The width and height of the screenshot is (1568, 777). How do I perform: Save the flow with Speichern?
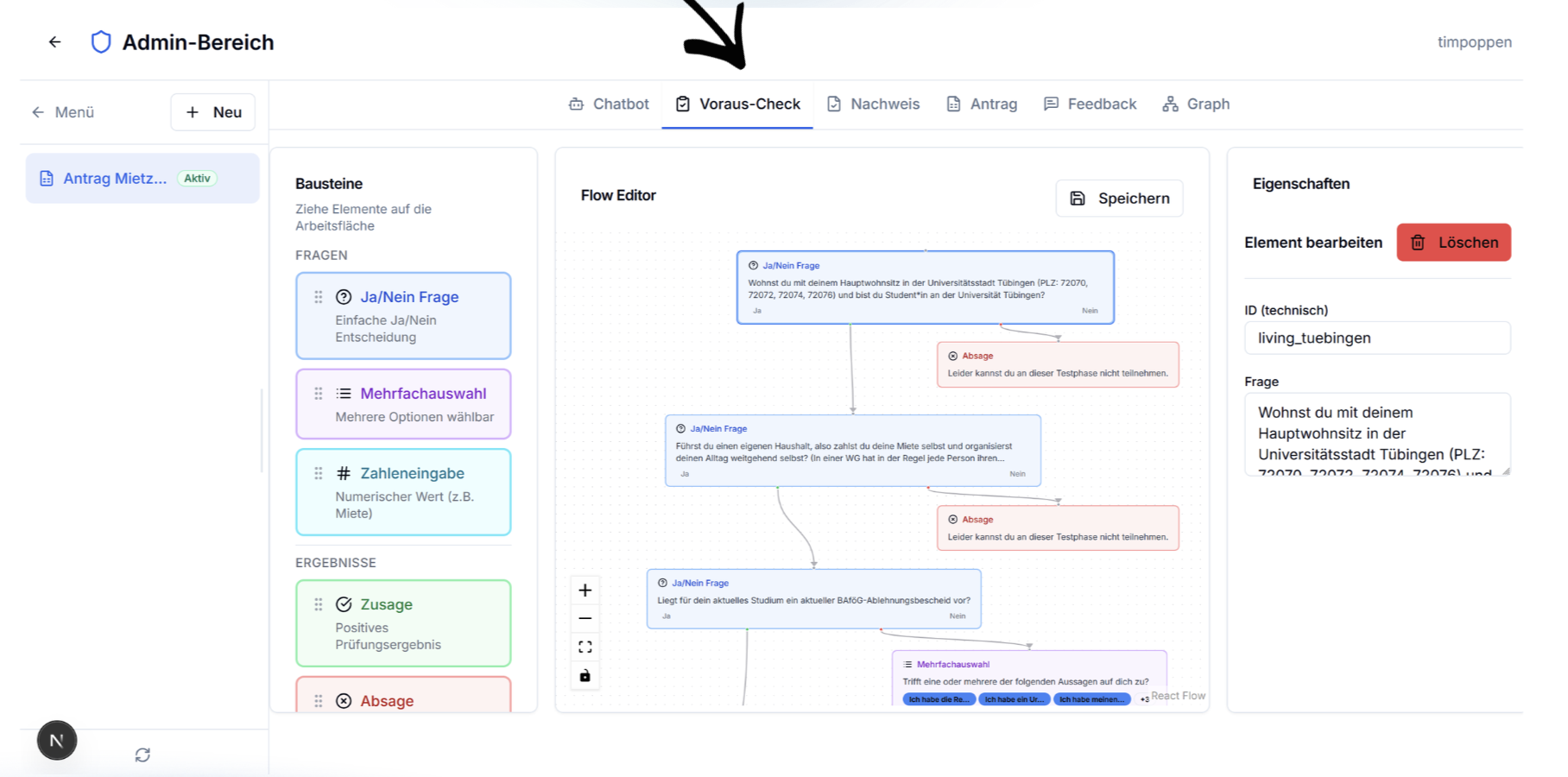(1119, 199)
